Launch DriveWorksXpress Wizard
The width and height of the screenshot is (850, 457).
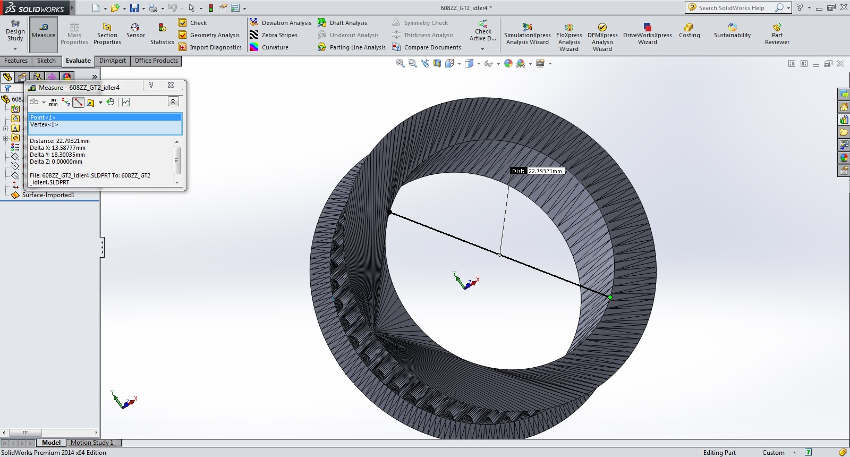tap(647, 34)
